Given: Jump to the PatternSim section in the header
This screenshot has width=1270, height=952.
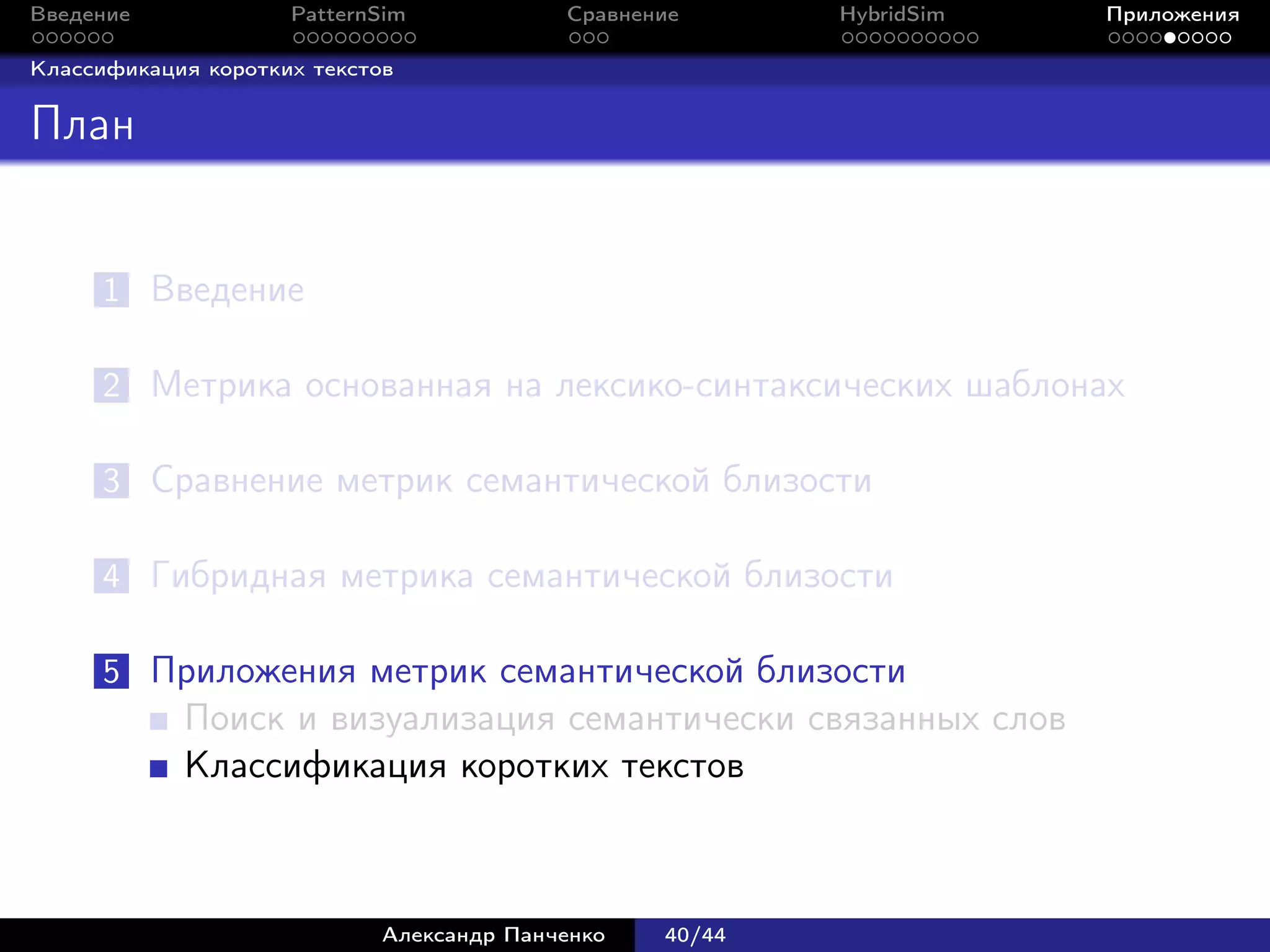Looking at the screenshot, I should coord(348,14).
